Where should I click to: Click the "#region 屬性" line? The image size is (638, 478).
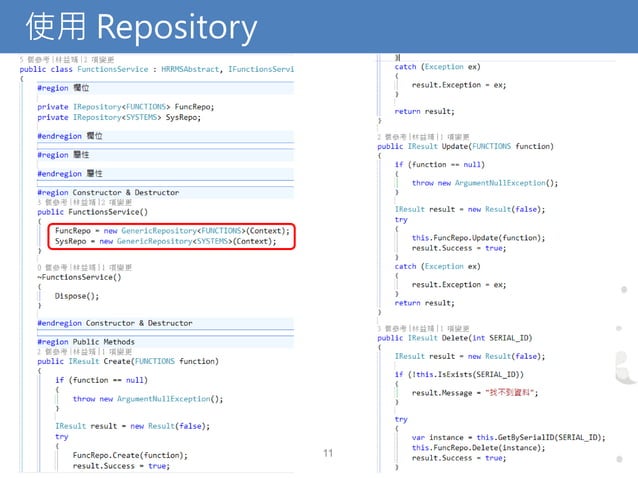63,155
